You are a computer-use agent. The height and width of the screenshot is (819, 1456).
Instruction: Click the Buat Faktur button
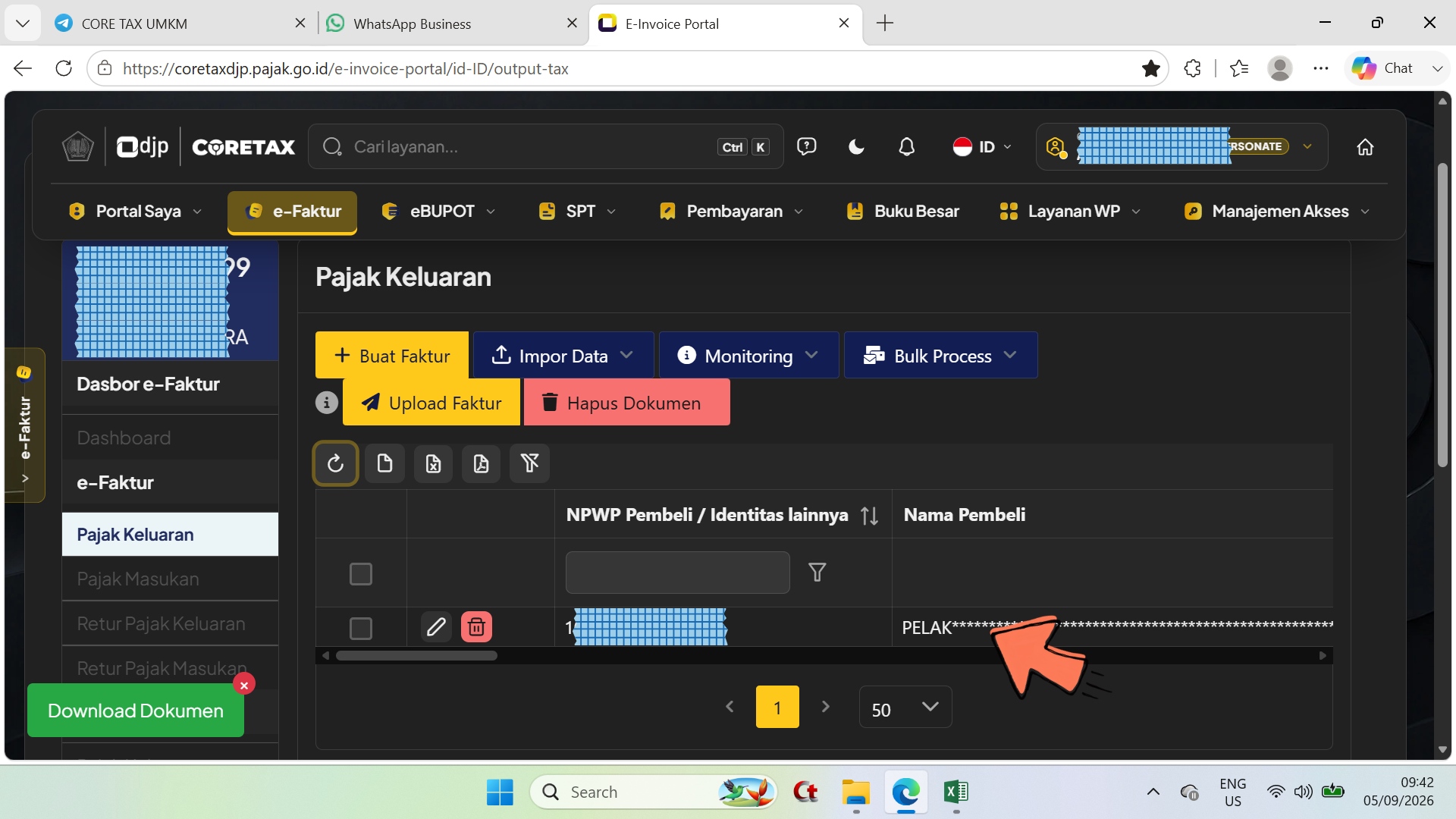[392, 356]
